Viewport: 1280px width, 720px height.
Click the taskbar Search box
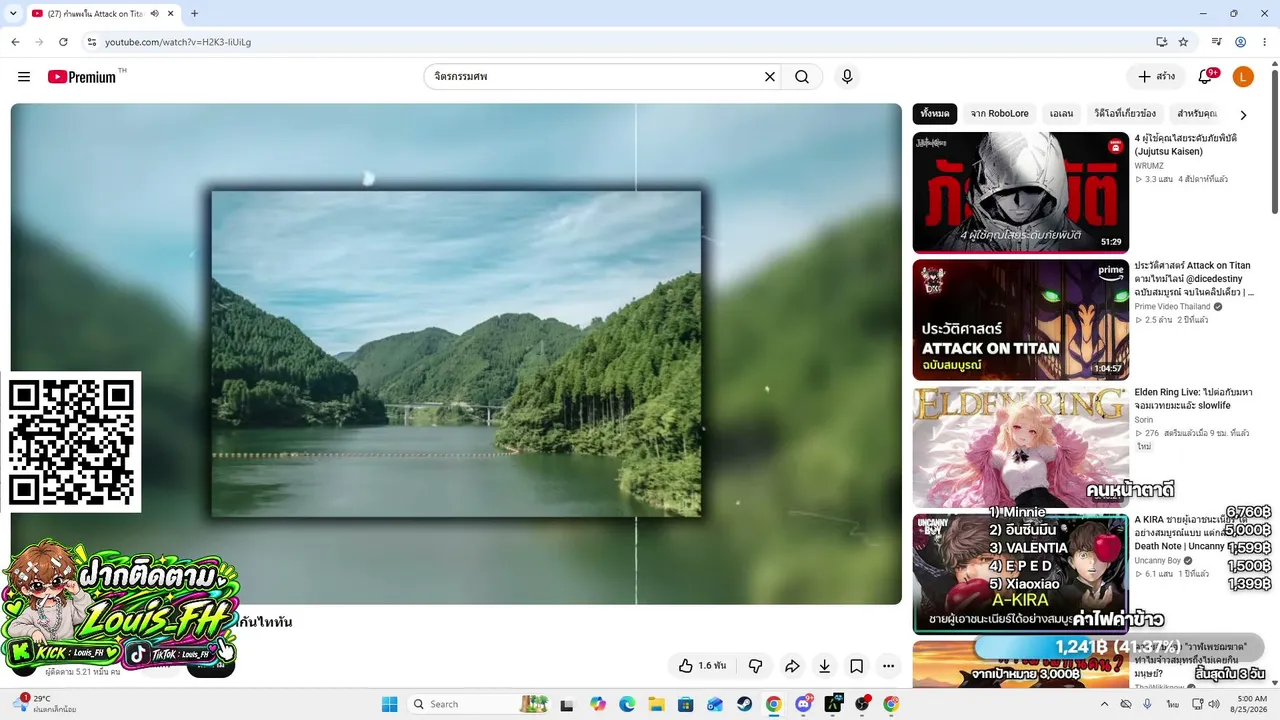pyautogui.click(x=481, y=704)
